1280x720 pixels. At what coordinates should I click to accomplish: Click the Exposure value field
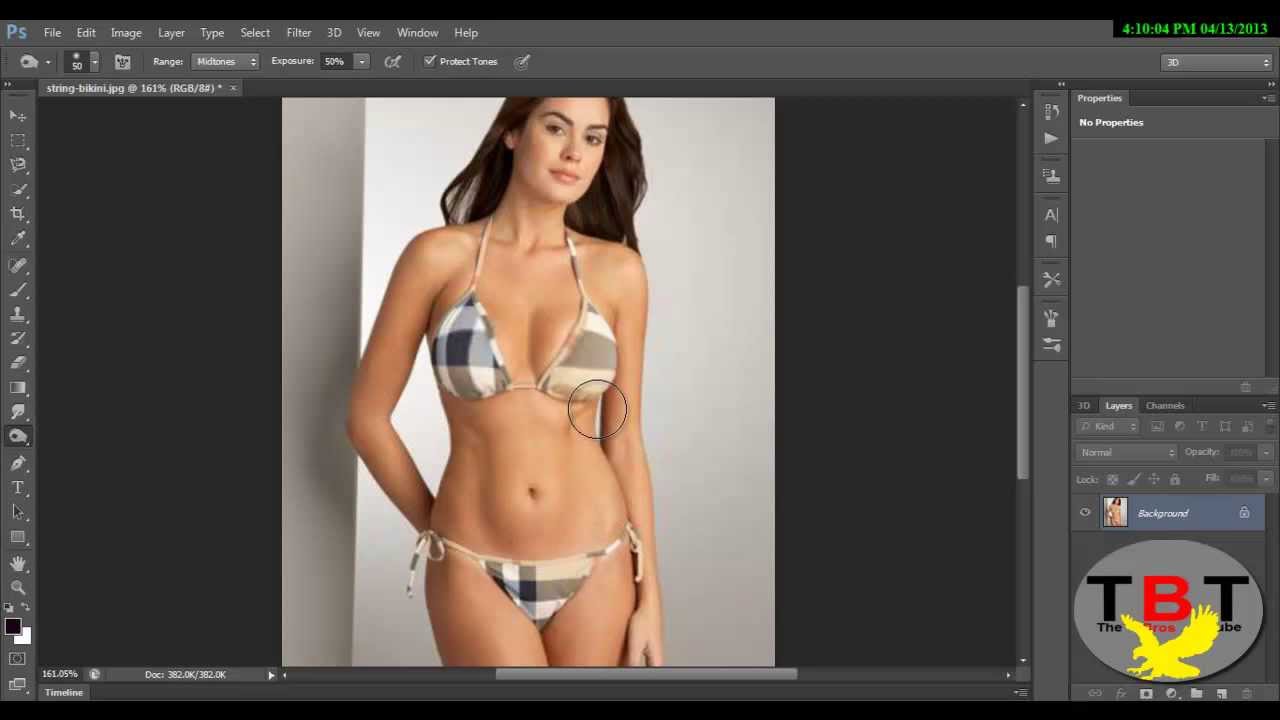click(335, 62)
